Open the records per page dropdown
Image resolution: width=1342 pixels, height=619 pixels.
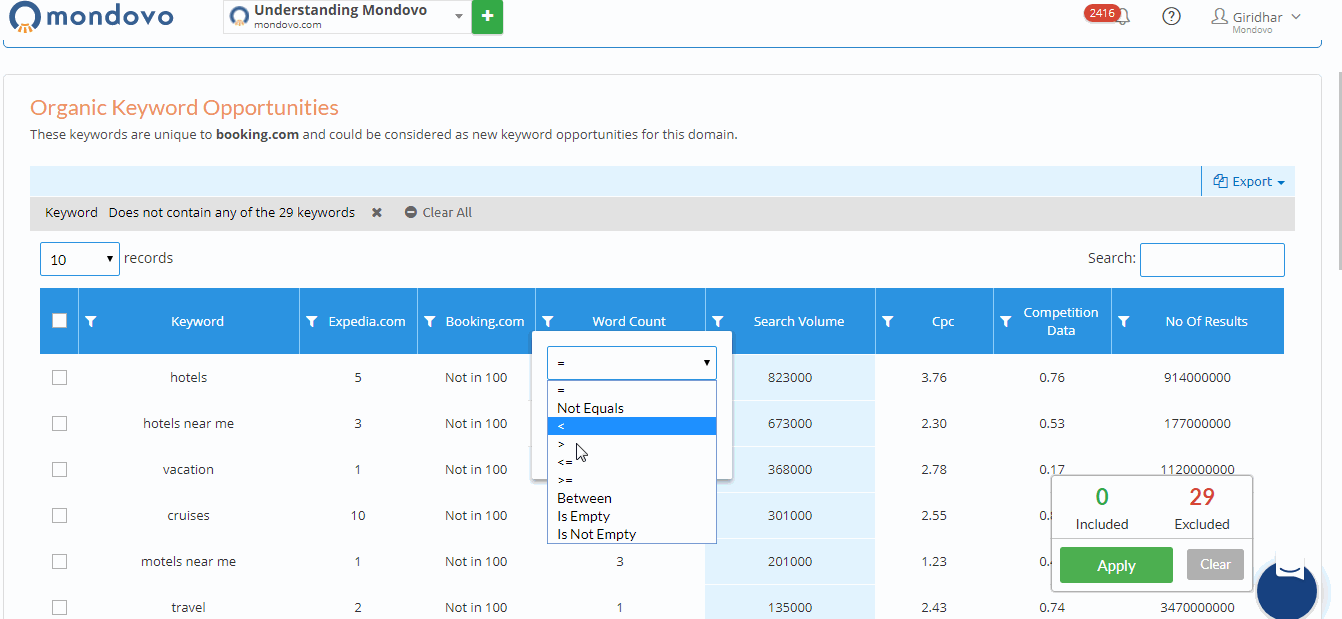(x=80, y=259)
